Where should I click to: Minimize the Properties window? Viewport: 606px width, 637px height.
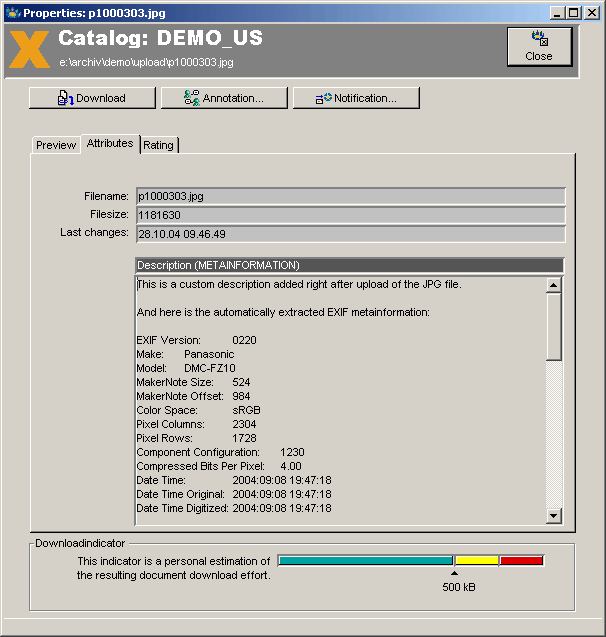pyautogui.click(x=558, y=12)
